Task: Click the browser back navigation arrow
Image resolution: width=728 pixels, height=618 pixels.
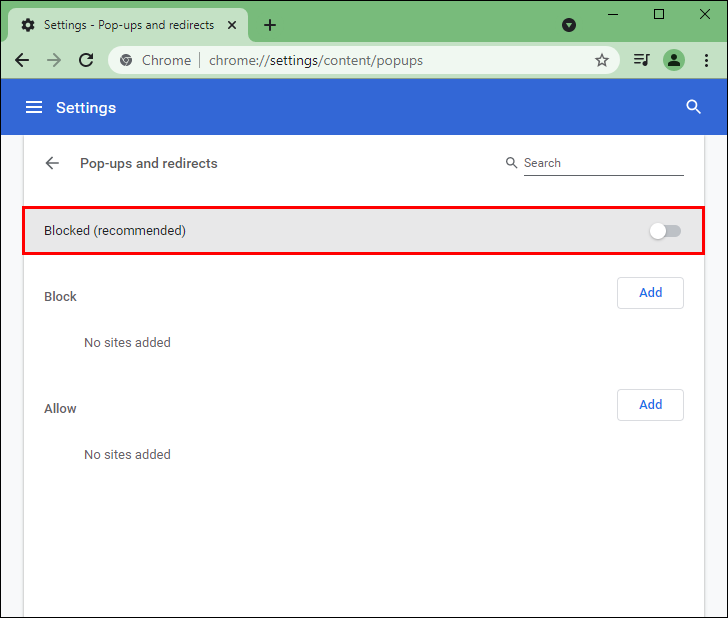Action: (x=22, y=60)
